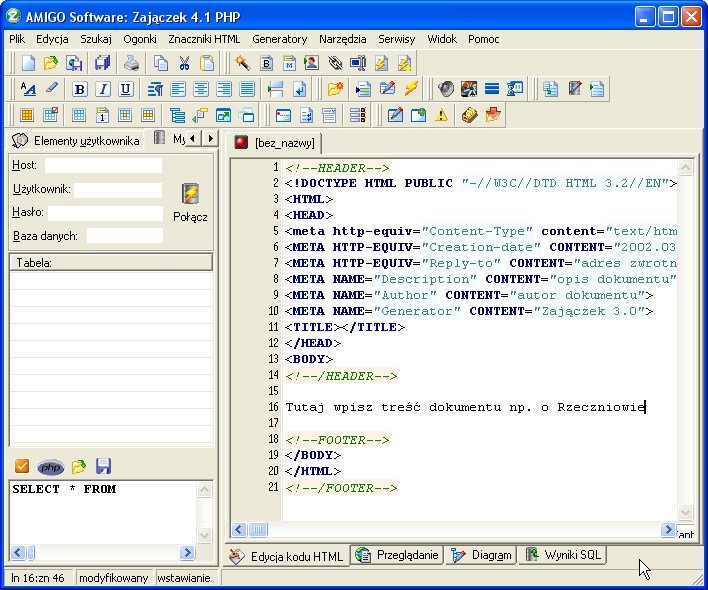Center the text alignment
The width and height of the screenshot is (708, 590).
click(x=201, y=89)
